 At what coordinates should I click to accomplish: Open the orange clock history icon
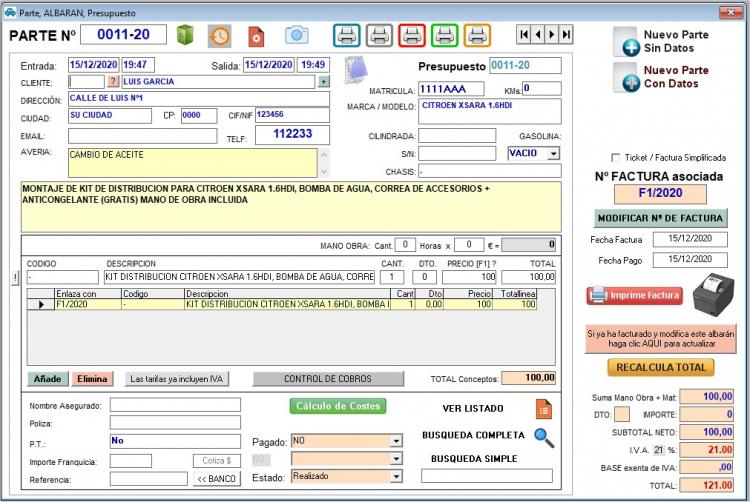(220, 36)
